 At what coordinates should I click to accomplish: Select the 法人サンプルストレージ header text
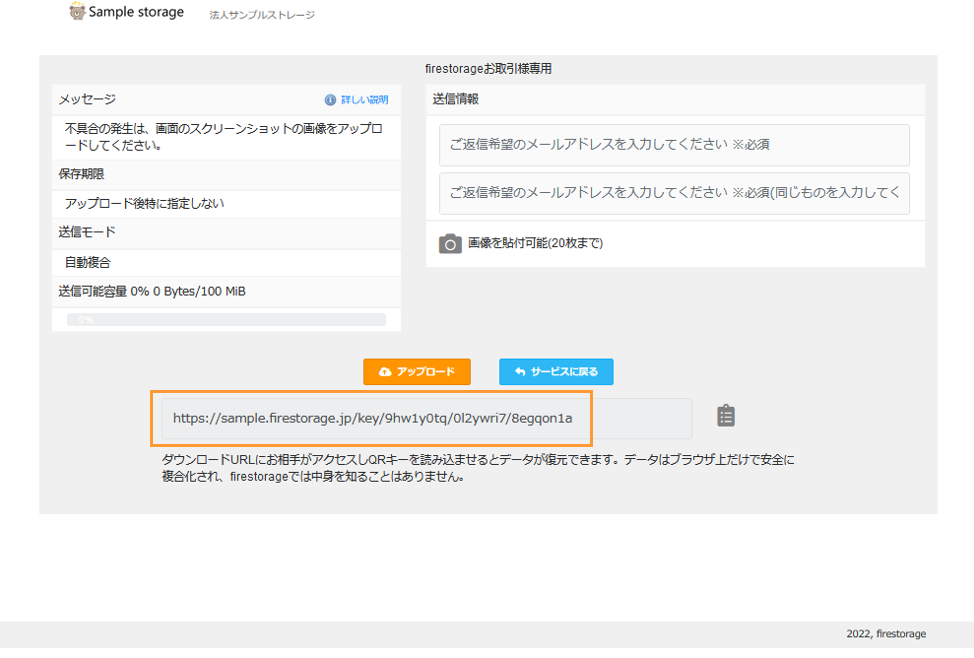click(262, 15)
